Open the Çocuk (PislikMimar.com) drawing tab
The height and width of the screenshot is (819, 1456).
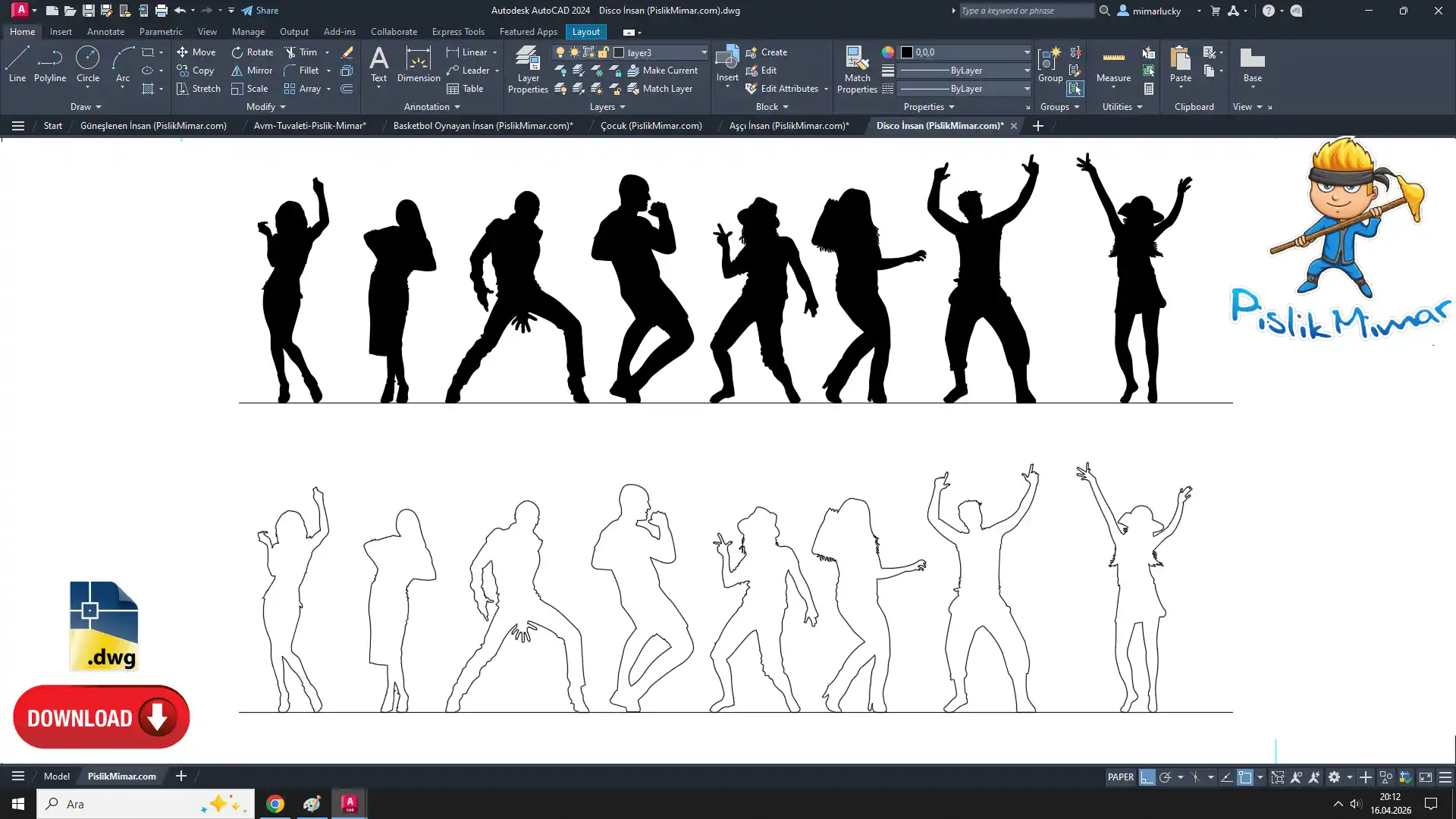coord(651,126)
